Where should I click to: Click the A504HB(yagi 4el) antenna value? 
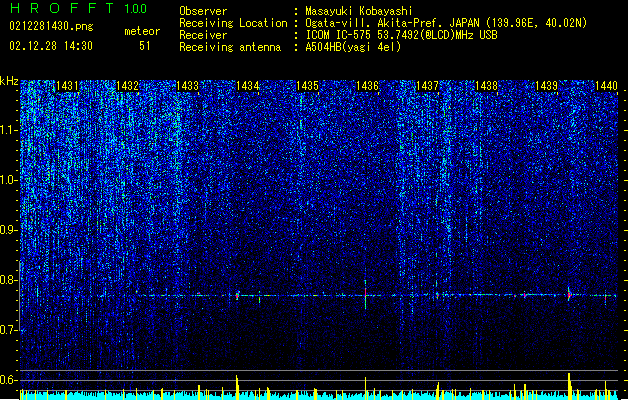(x=353, y=47)
